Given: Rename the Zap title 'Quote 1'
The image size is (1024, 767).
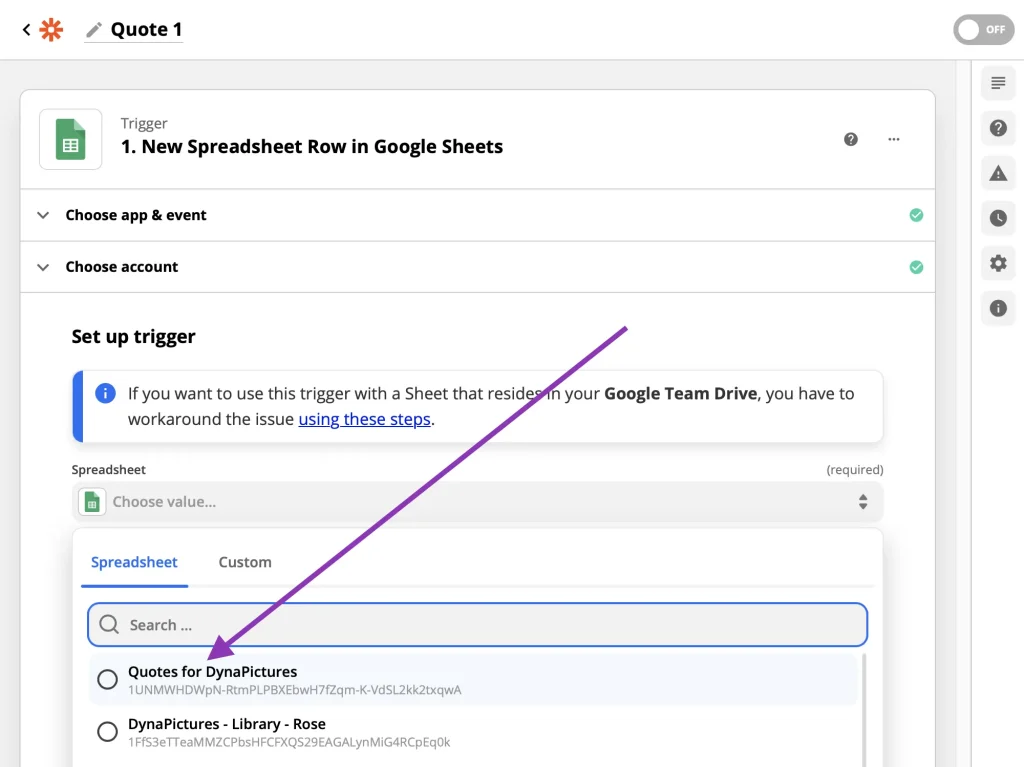Looking at the screenshot, I should 146,29.
